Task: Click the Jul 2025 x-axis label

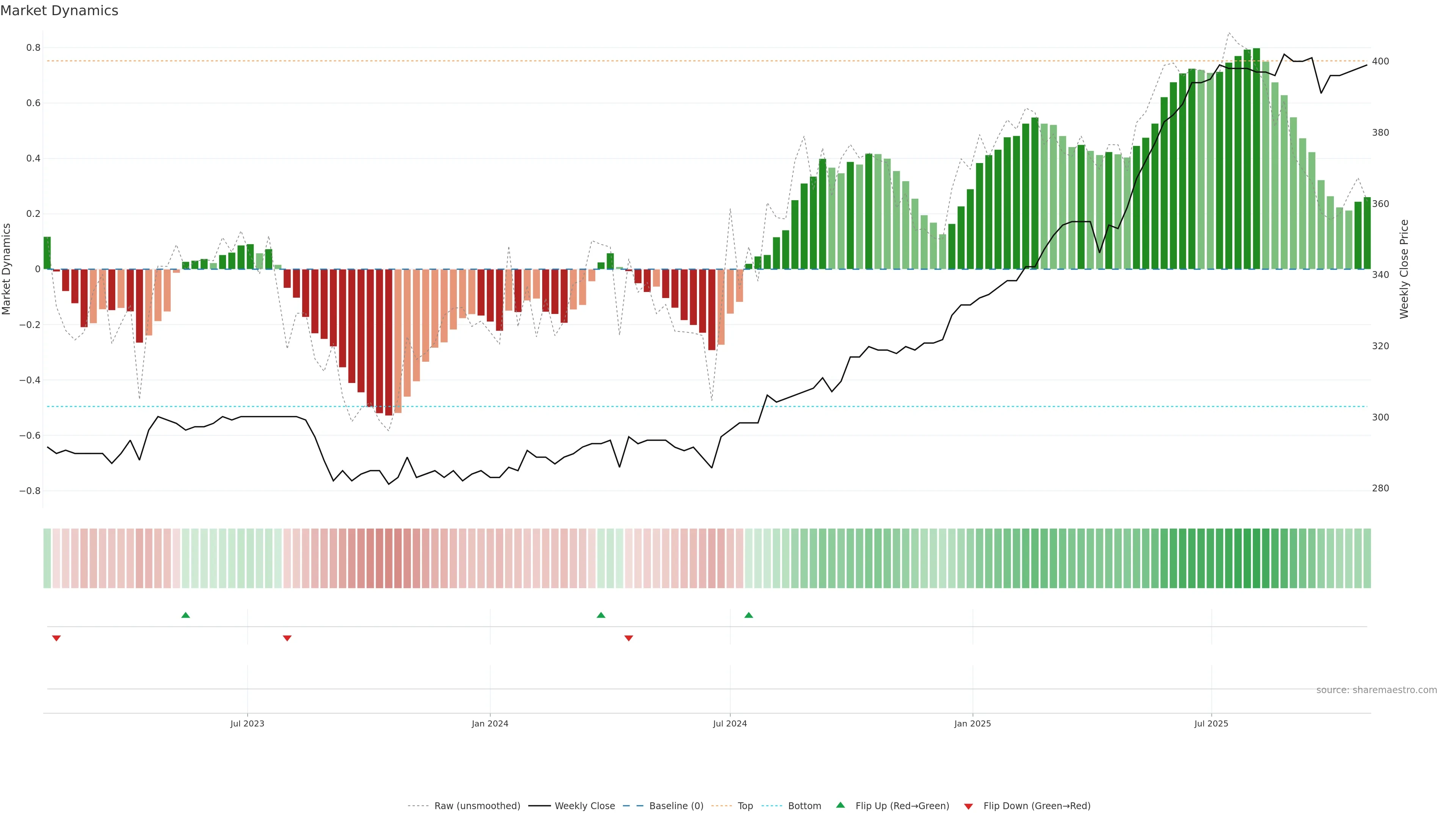Action: click(x=1211, y=723)
